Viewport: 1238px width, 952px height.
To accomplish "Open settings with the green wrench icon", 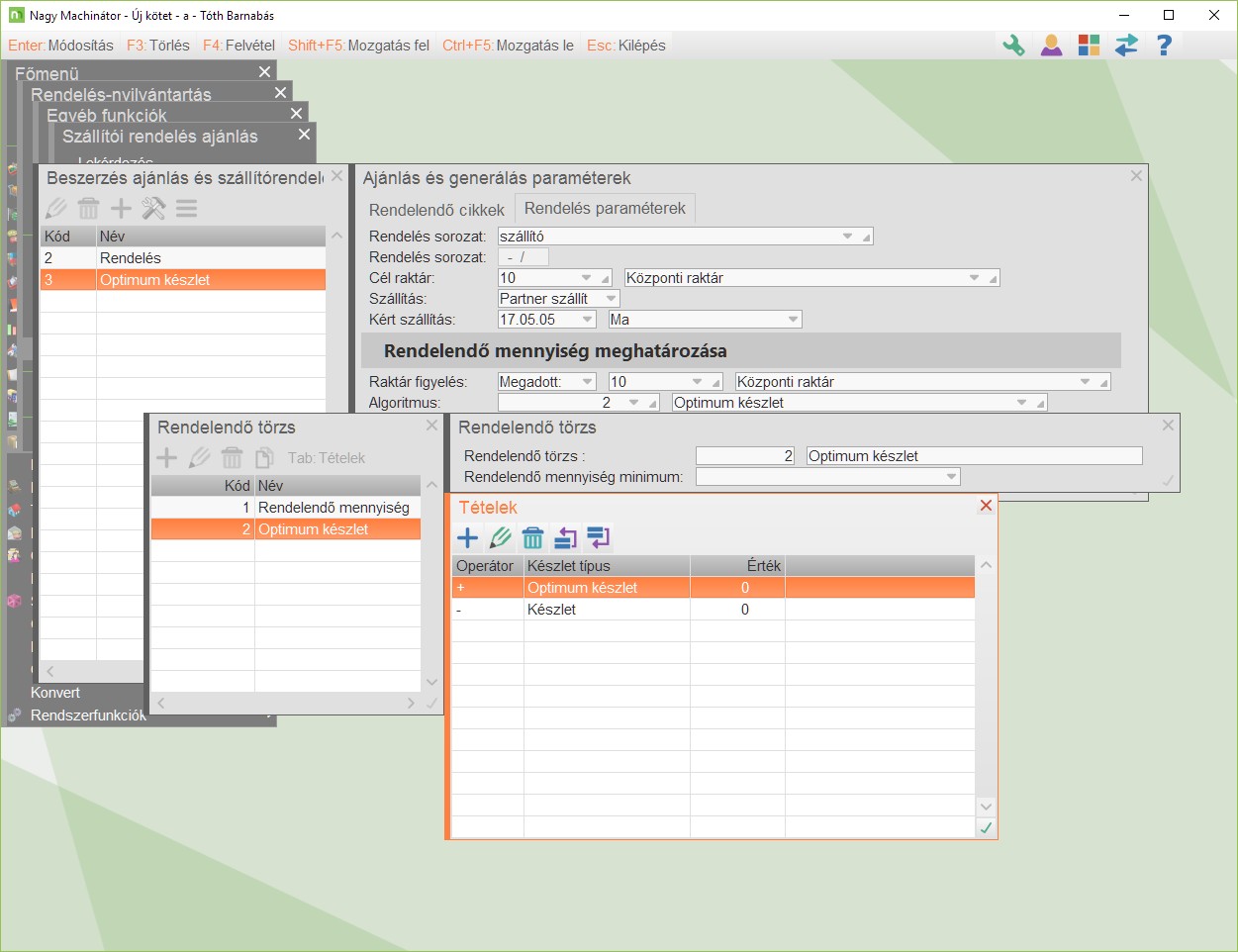I will 1013,46.
